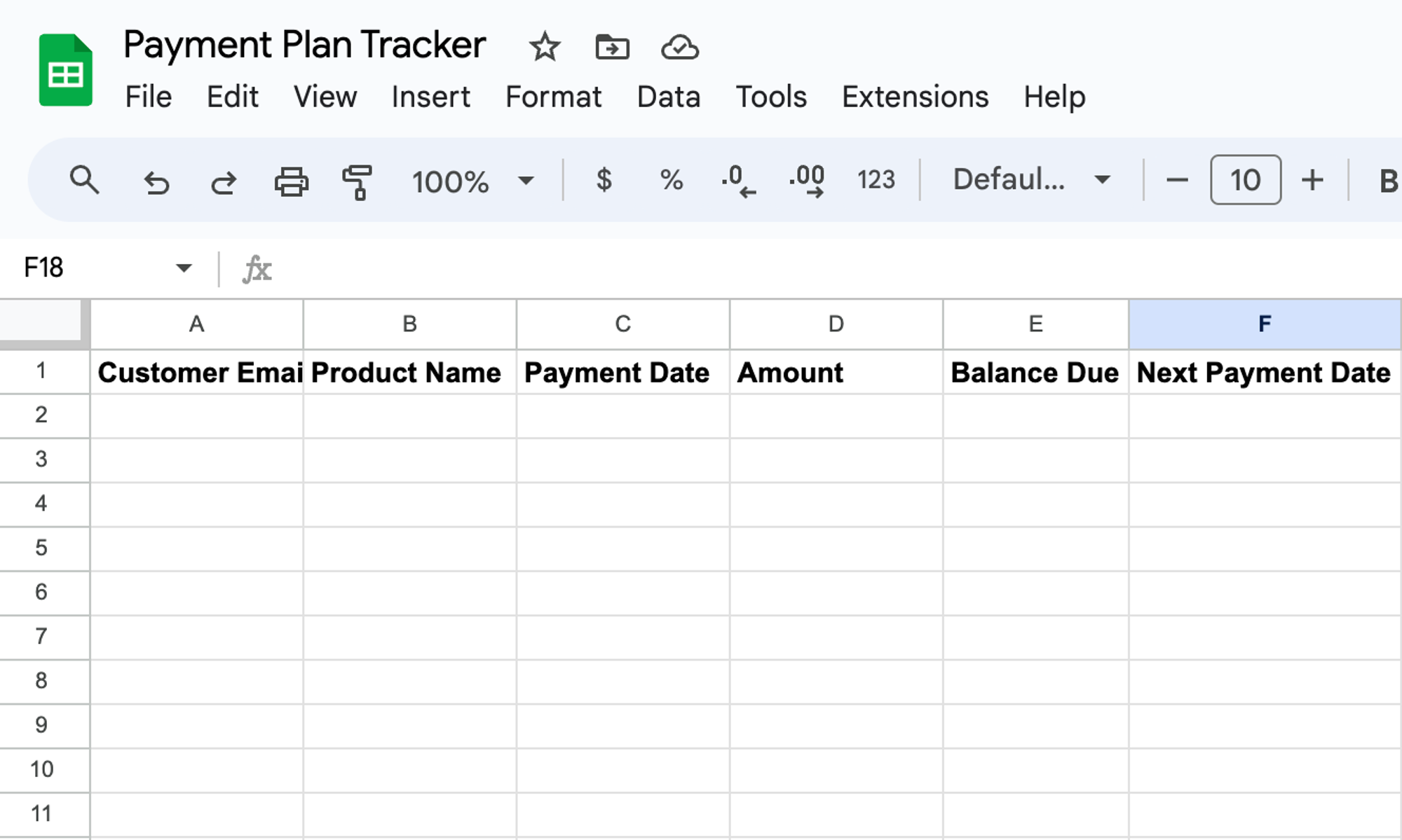Expand the font size stepper dropdown

[x=1244, y=180]
